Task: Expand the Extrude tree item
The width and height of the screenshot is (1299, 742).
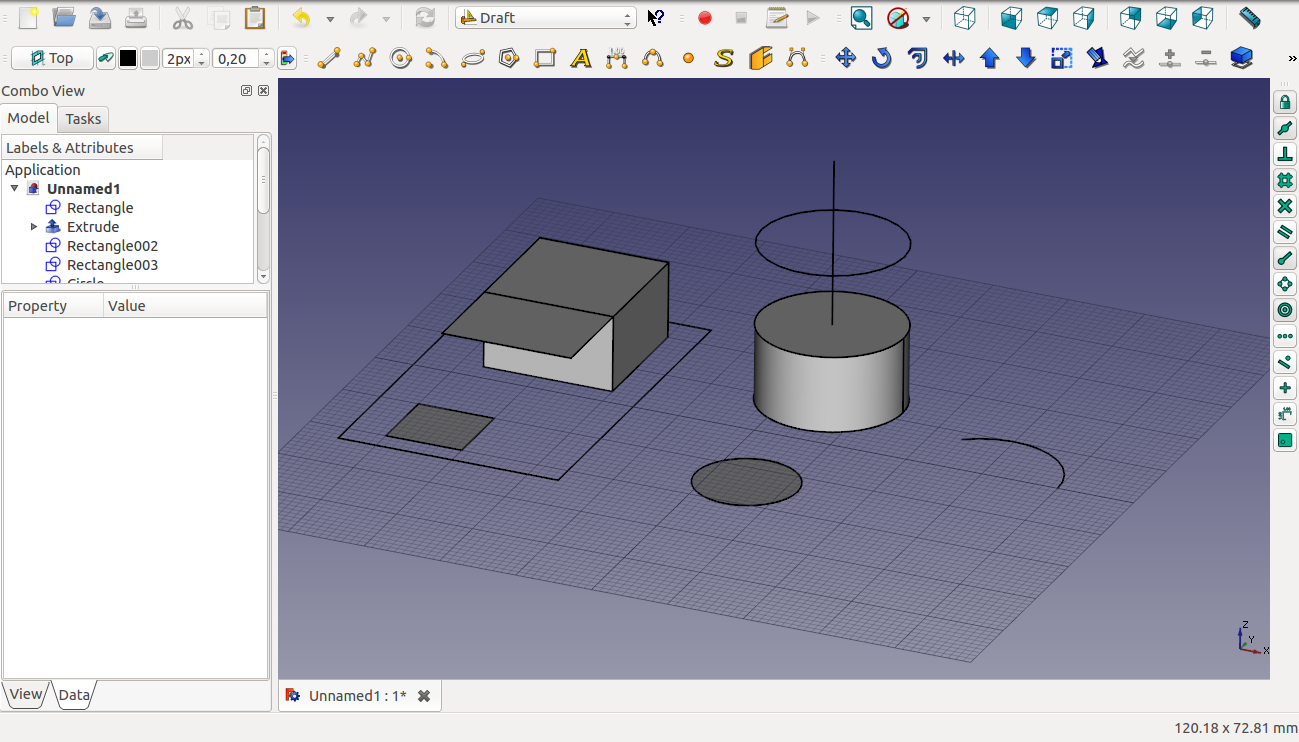Action: 34,227
